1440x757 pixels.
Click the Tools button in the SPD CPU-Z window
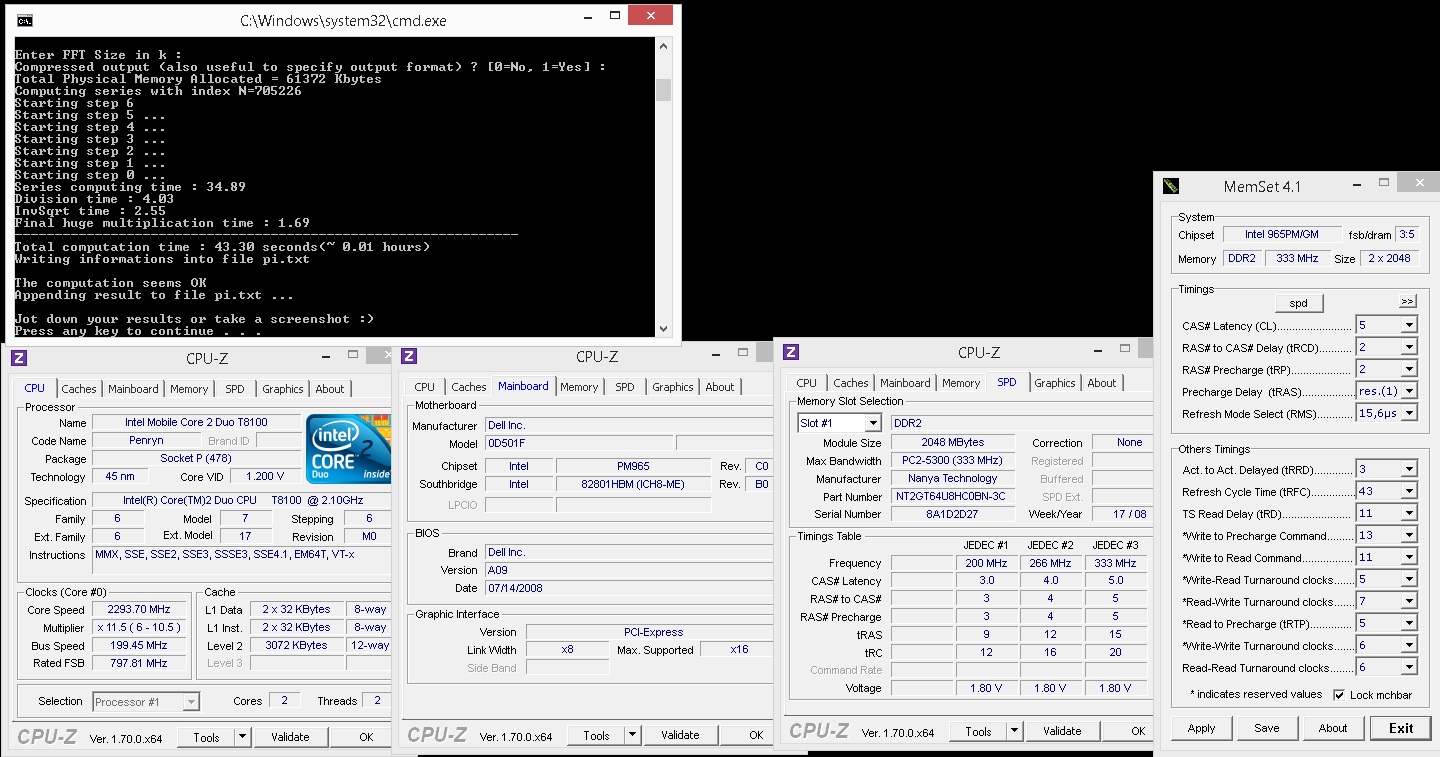tap(978, 731)
